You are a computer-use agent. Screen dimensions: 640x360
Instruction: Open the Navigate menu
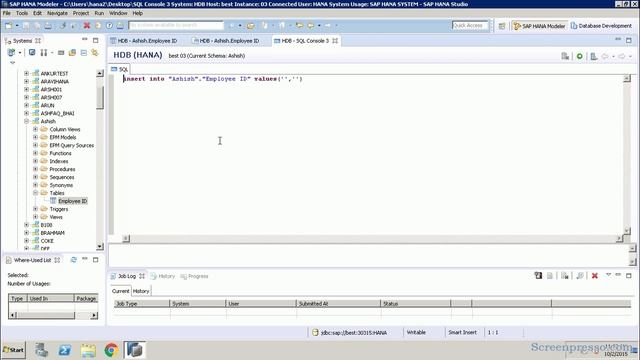point(57,13)
